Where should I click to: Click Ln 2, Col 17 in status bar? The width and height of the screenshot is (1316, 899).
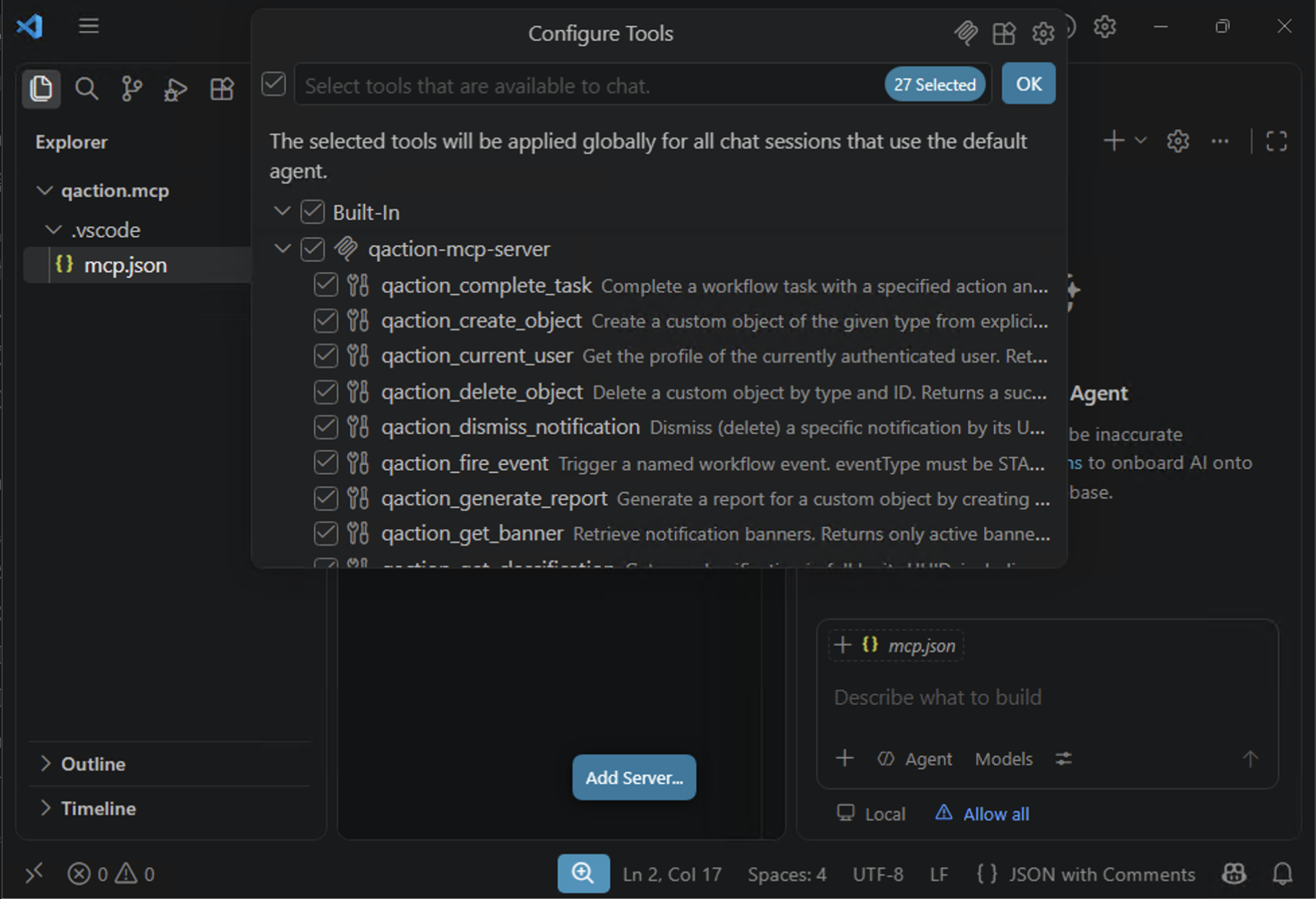tap(671, 874)
